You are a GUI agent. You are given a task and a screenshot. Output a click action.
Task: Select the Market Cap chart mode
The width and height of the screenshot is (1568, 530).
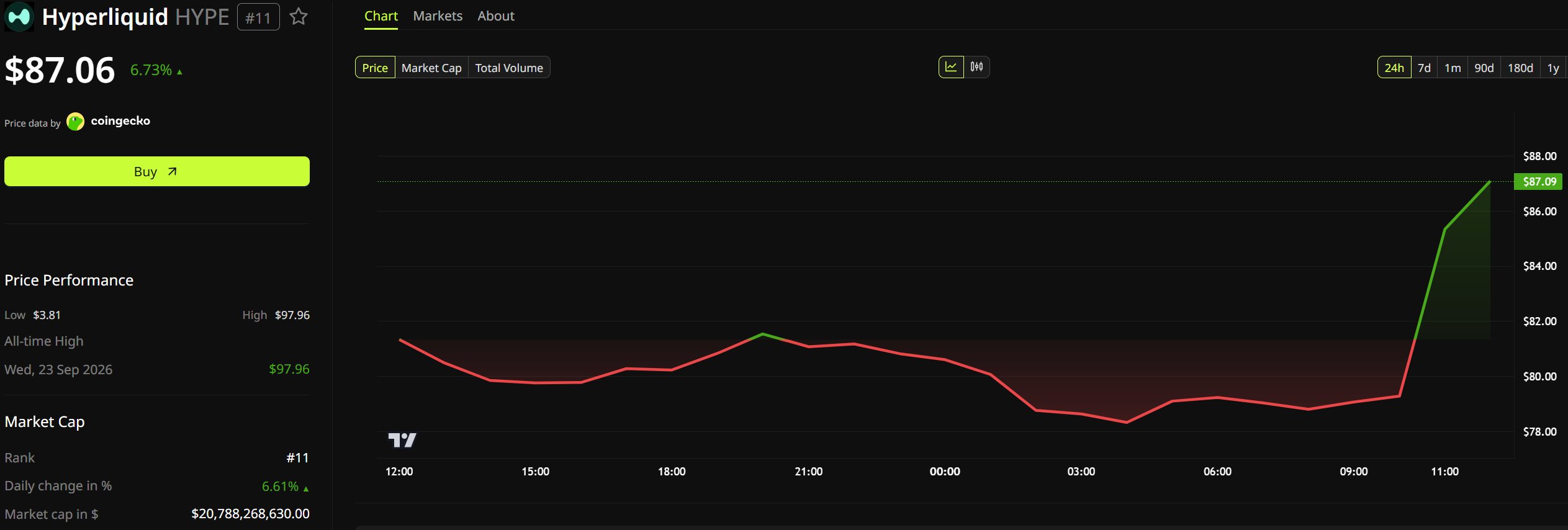(431, 68)
